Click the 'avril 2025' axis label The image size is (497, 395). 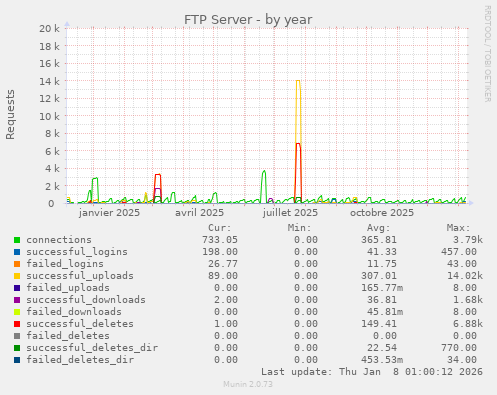pyautogui.click(x=199, y=213)
